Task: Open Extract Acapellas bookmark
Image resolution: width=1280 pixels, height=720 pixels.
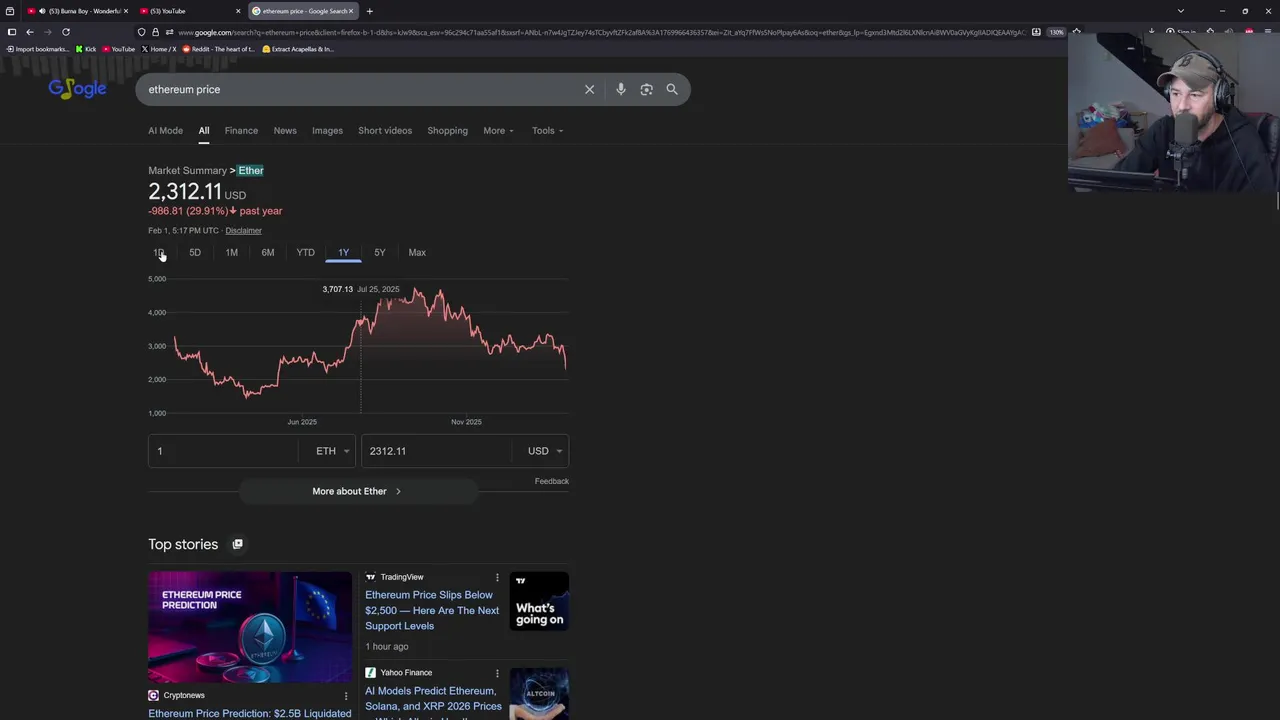Action: [x=297, y=49]
